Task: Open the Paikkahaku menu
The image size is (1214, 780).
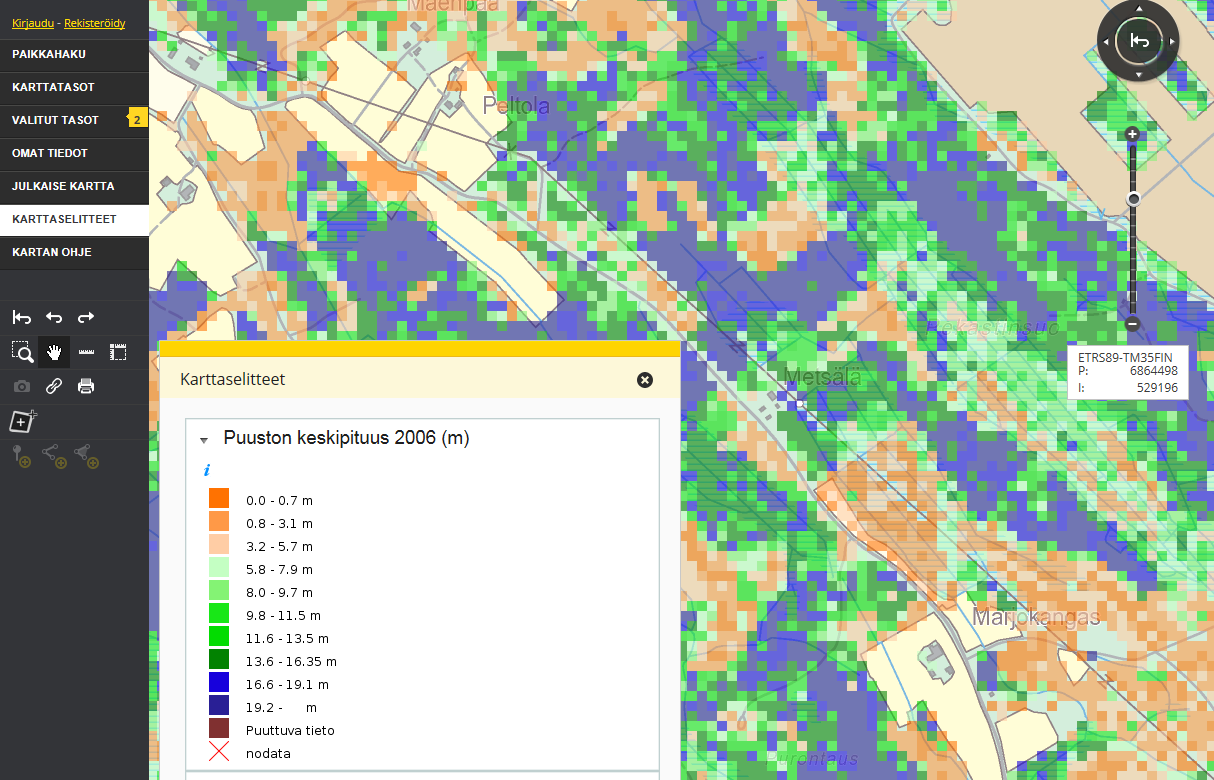Action: coord(74,54)
